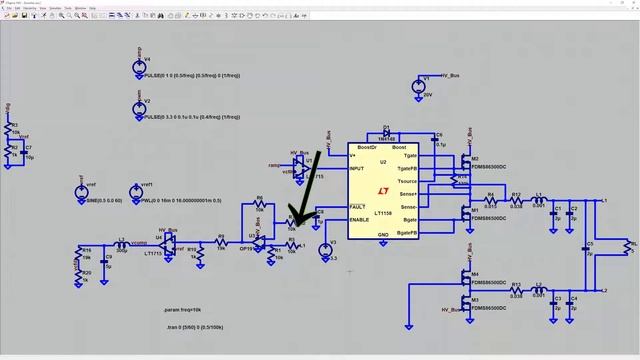Click the SPICE Directive '.op' icon
Viewport: 640px width, 360px height.
pos(304,16)
